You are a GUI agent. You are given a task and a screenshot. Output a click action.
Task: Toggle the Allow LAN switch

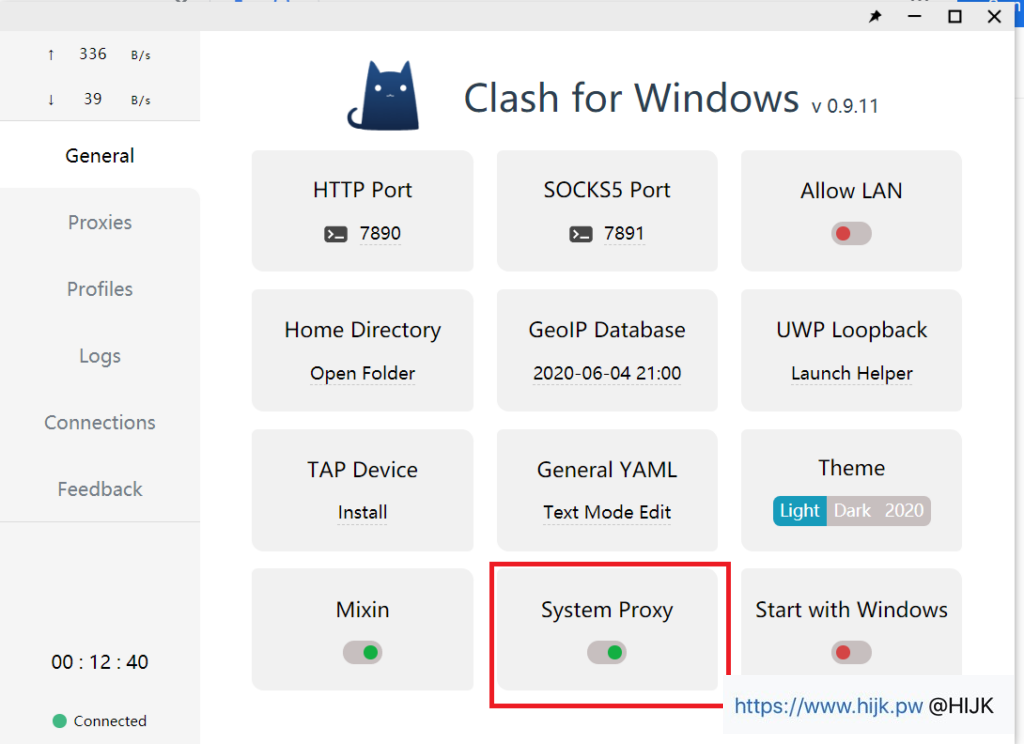tap(851, 234)
